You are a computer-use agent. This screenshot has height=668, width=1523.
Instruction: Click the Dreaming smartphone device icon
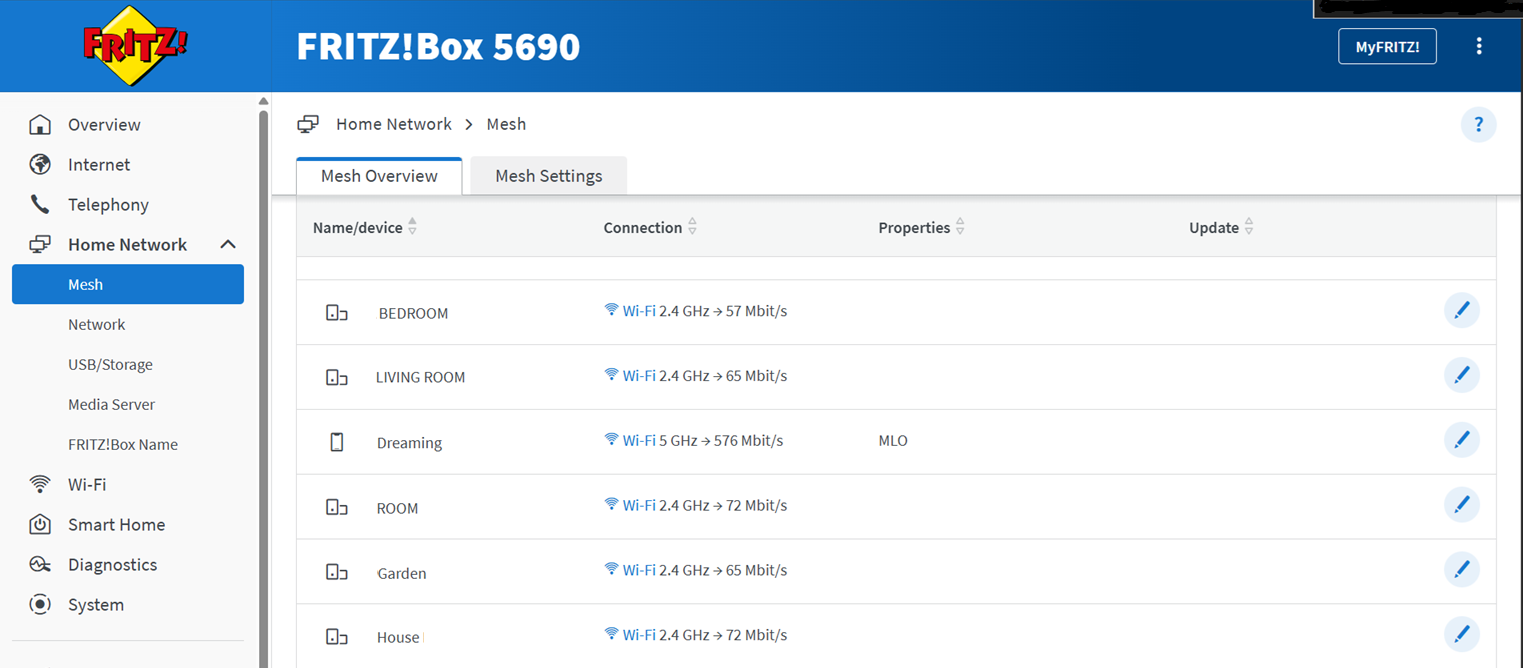pyautogui.click(x=337, y=442)
